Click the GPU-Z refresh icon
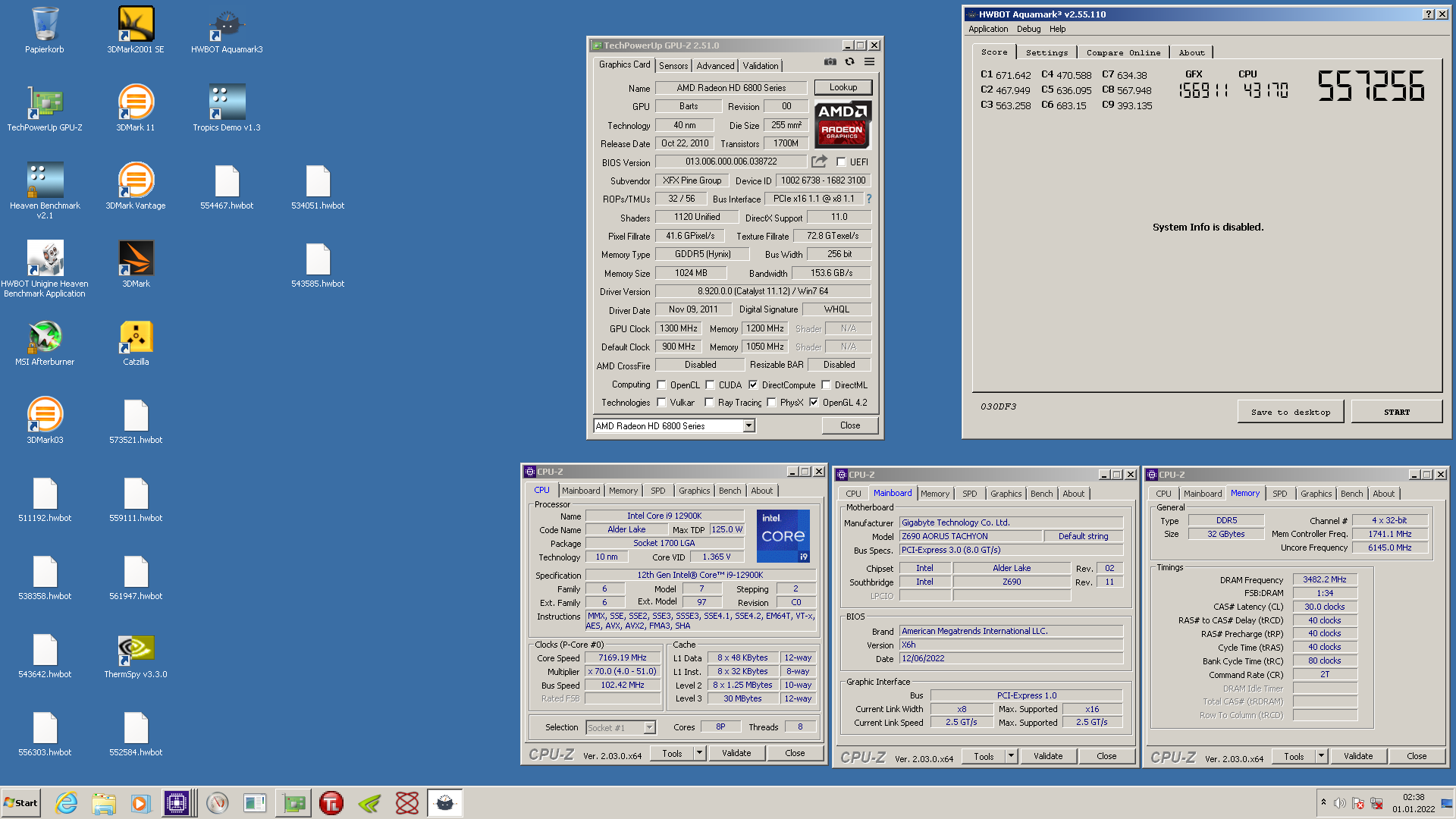Viewport: 1456px width, 819px height. [849, 62]
